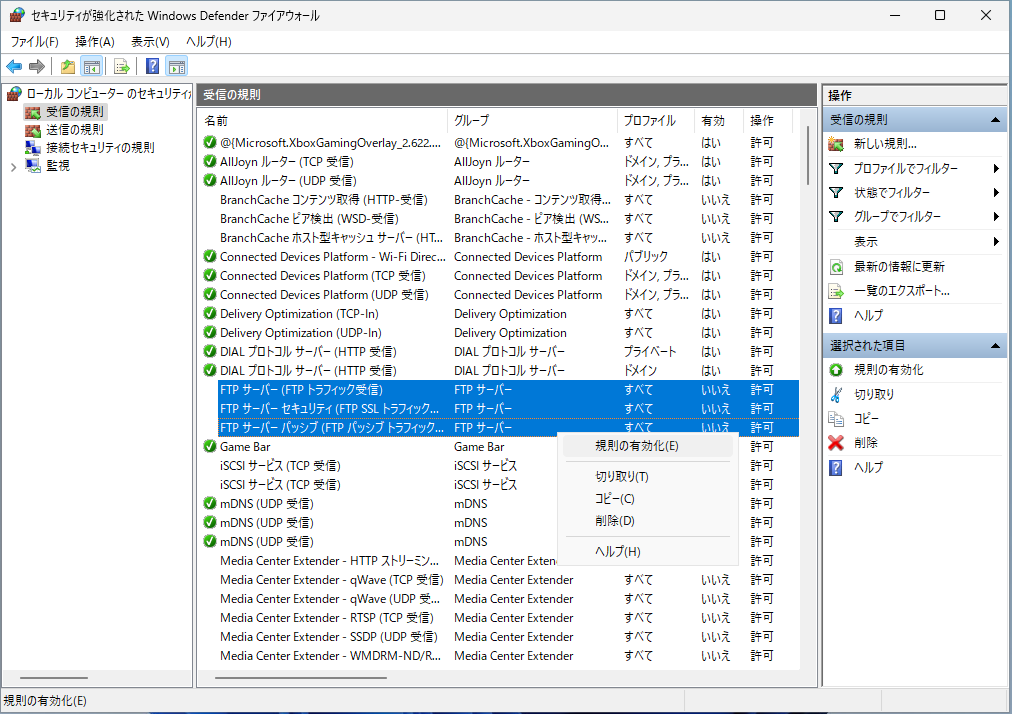The image size is (1012, 714).
Task: Collapse the 選択された項目 actions section
Action: tap(995, 346)
